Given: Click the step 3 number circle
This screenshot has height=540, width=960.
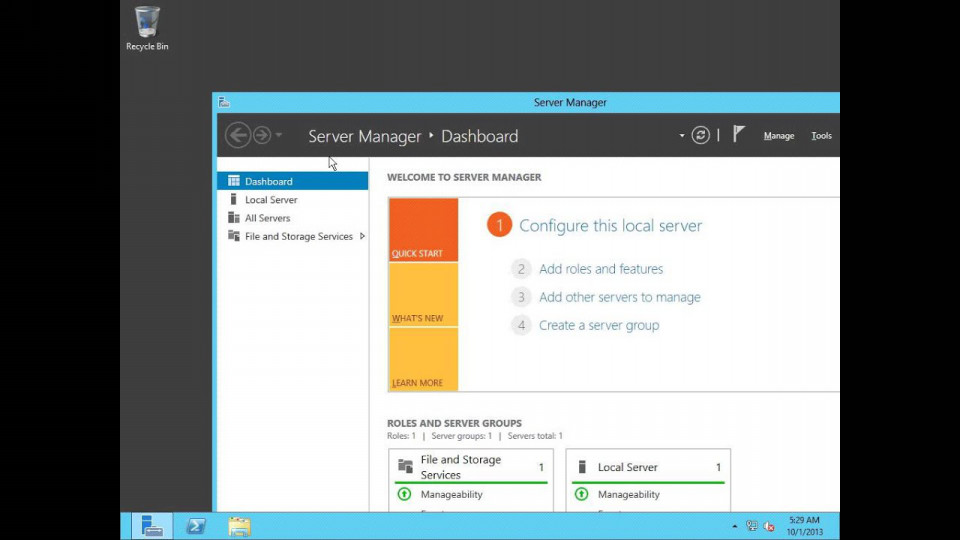Looking at the screenshot, I should point(521,297).
